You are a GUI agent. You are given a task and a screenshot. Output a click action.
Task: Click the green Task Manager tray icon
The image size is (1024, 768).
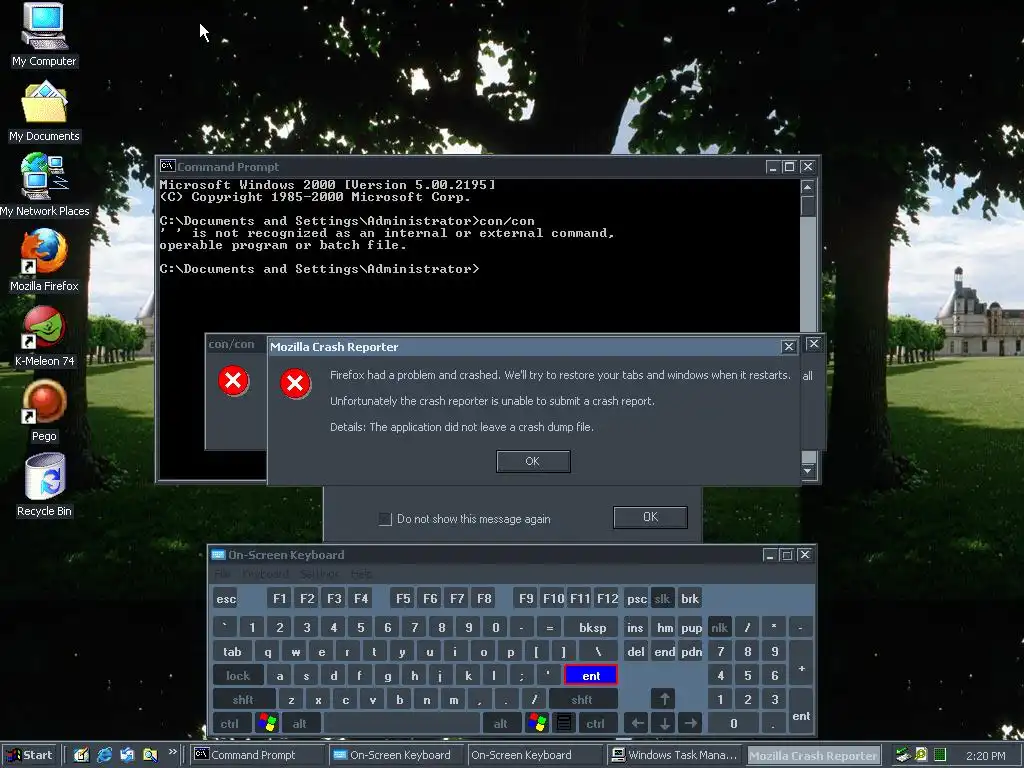click(x=940, y=755)
